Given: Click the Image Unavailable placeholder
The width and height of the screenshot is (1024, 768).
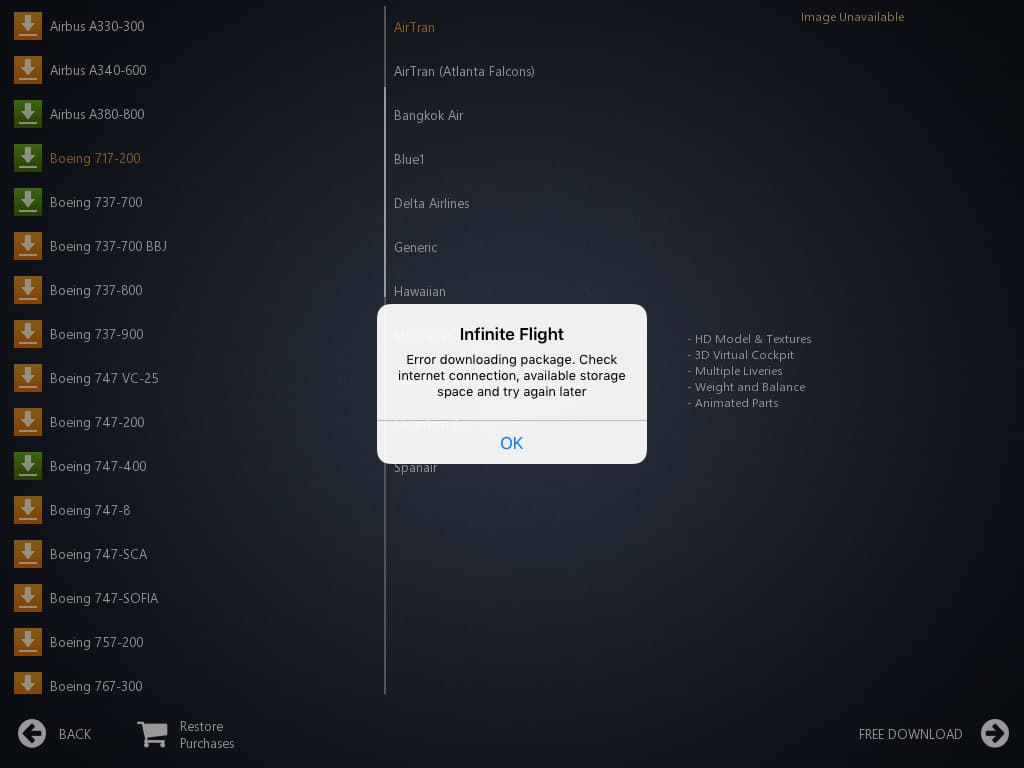Looking at the screenshot, I should pos(852,17).
